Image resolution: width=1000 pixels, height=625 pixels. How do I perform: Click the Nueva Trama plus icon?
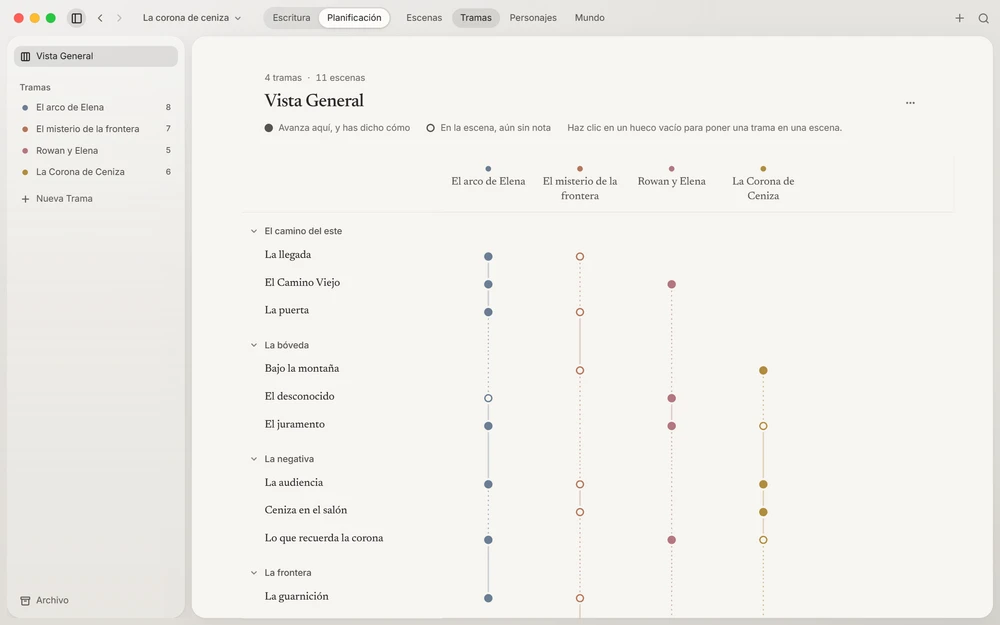[x=26, y=199]
